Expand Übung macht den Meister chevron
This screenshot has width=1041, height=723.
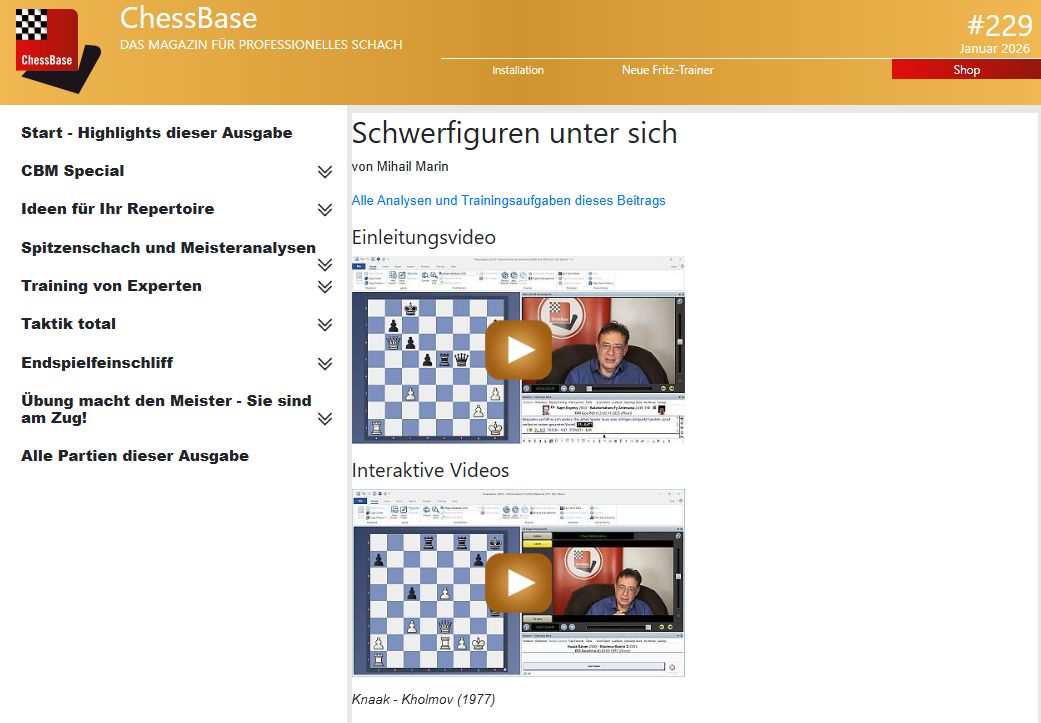pos(325,419)
